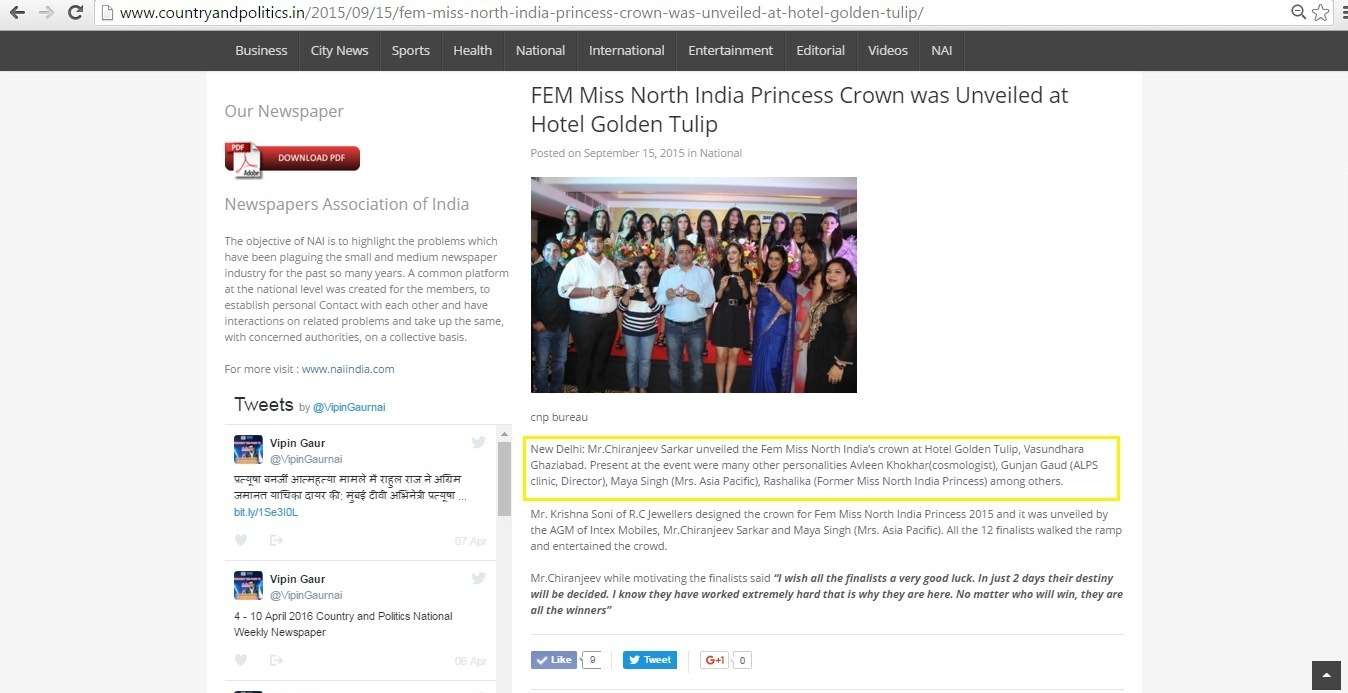Open the bit.ly/1Se3I0L link in the tweet

click(266, 512)
